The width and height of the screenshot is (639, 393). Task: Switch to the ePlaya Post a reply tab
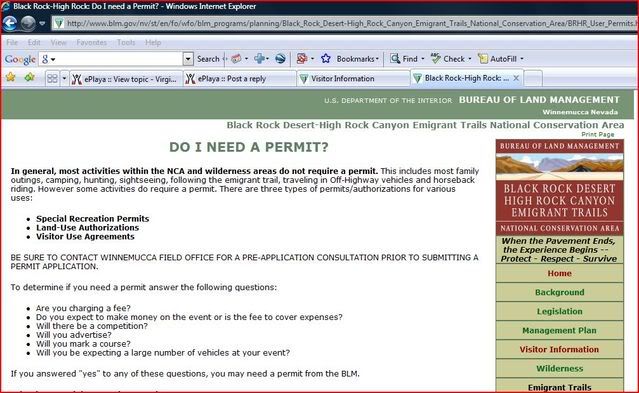pos(240,79)
